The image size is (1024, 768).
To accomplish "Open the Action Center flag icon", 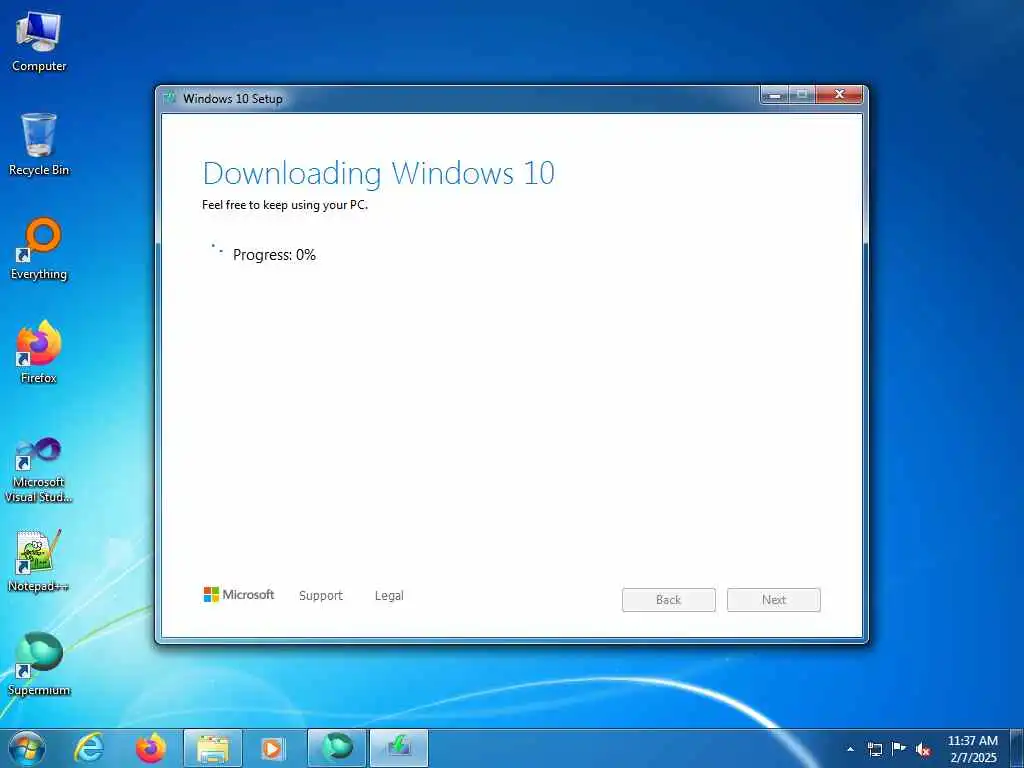I will tap(899, 748).
